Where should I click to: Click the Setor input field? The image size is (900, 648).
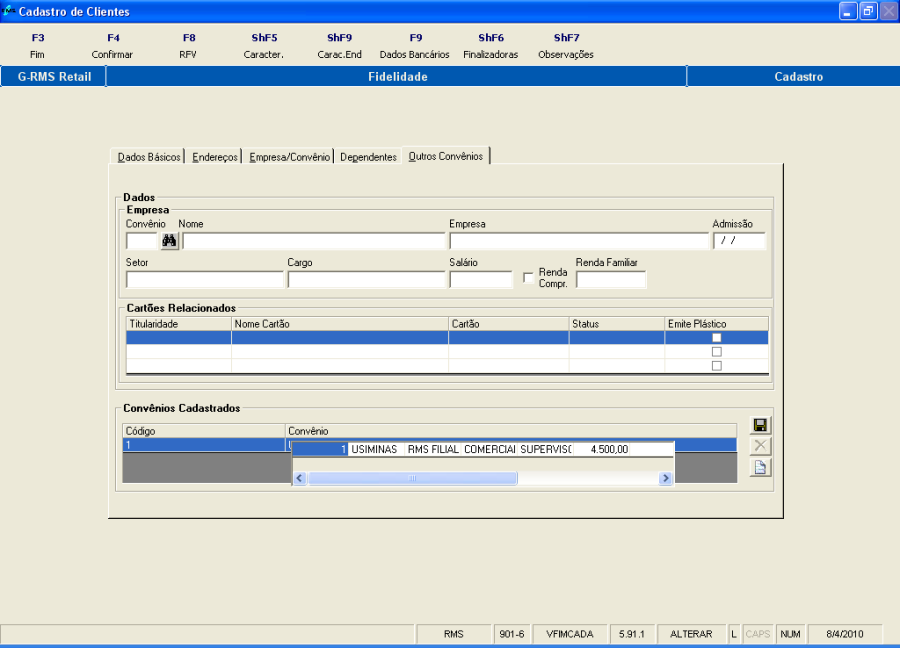click(x=204, y=280)
